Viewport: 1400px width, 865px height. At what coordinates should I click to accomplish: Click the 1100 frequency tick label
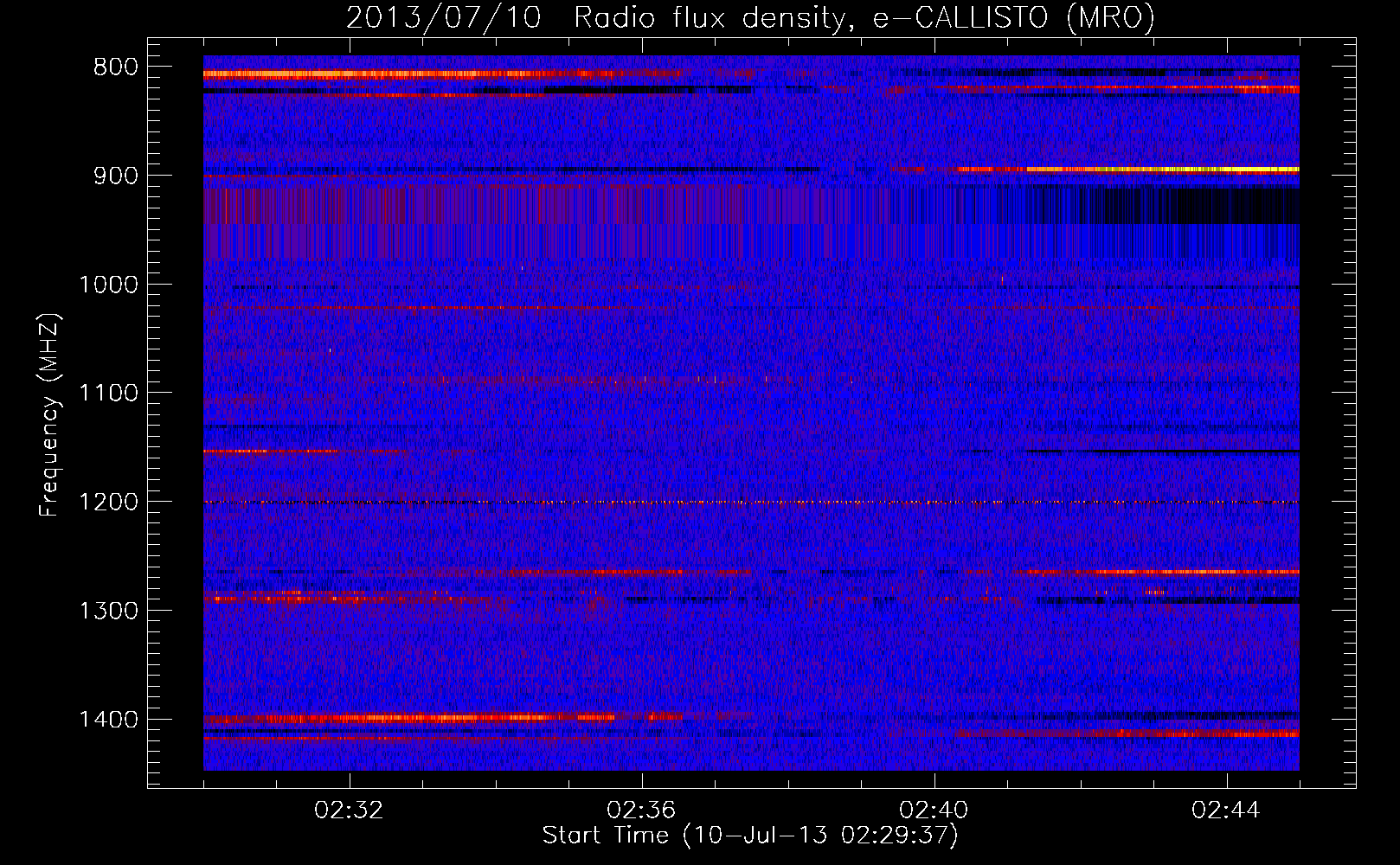tap(108, 394)
